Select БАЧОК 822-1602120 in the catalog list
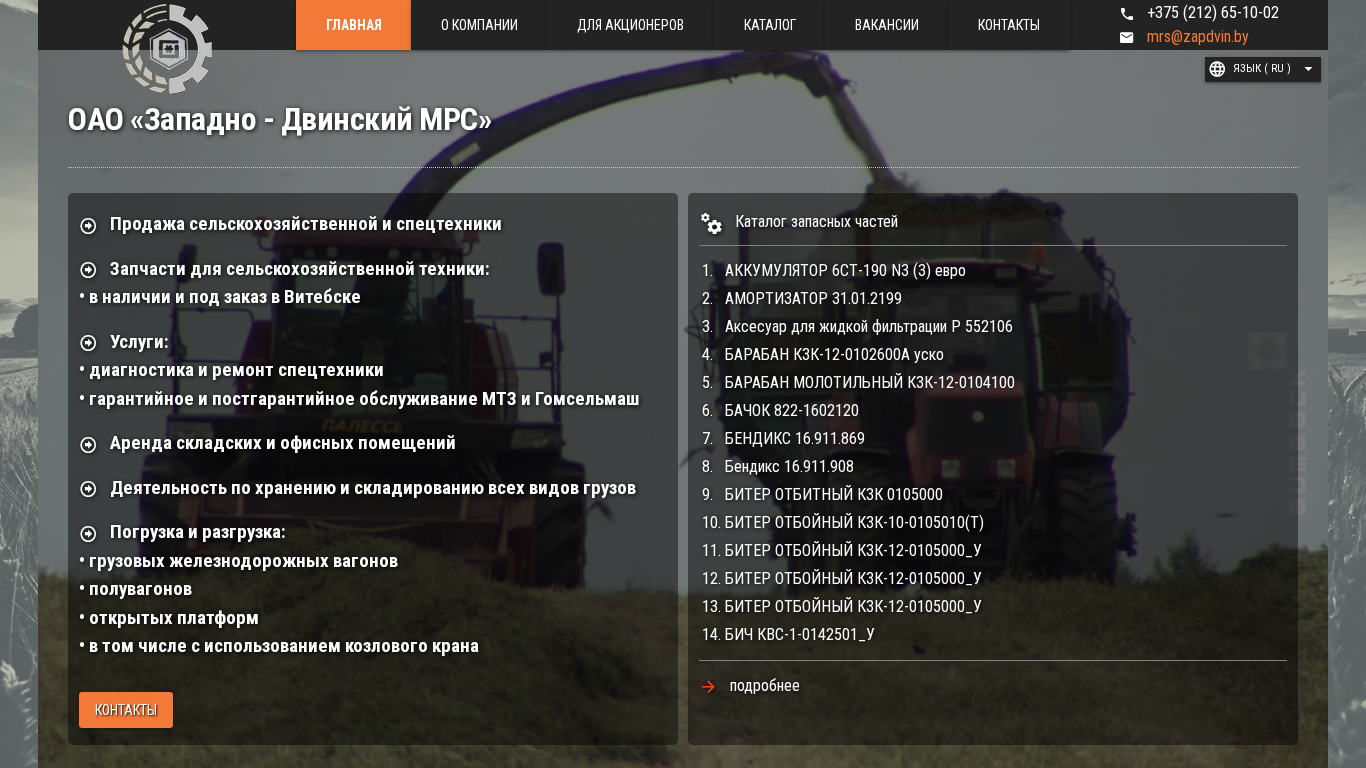The width and height of the screenshot is (1366, 768). tap(791, 411)
